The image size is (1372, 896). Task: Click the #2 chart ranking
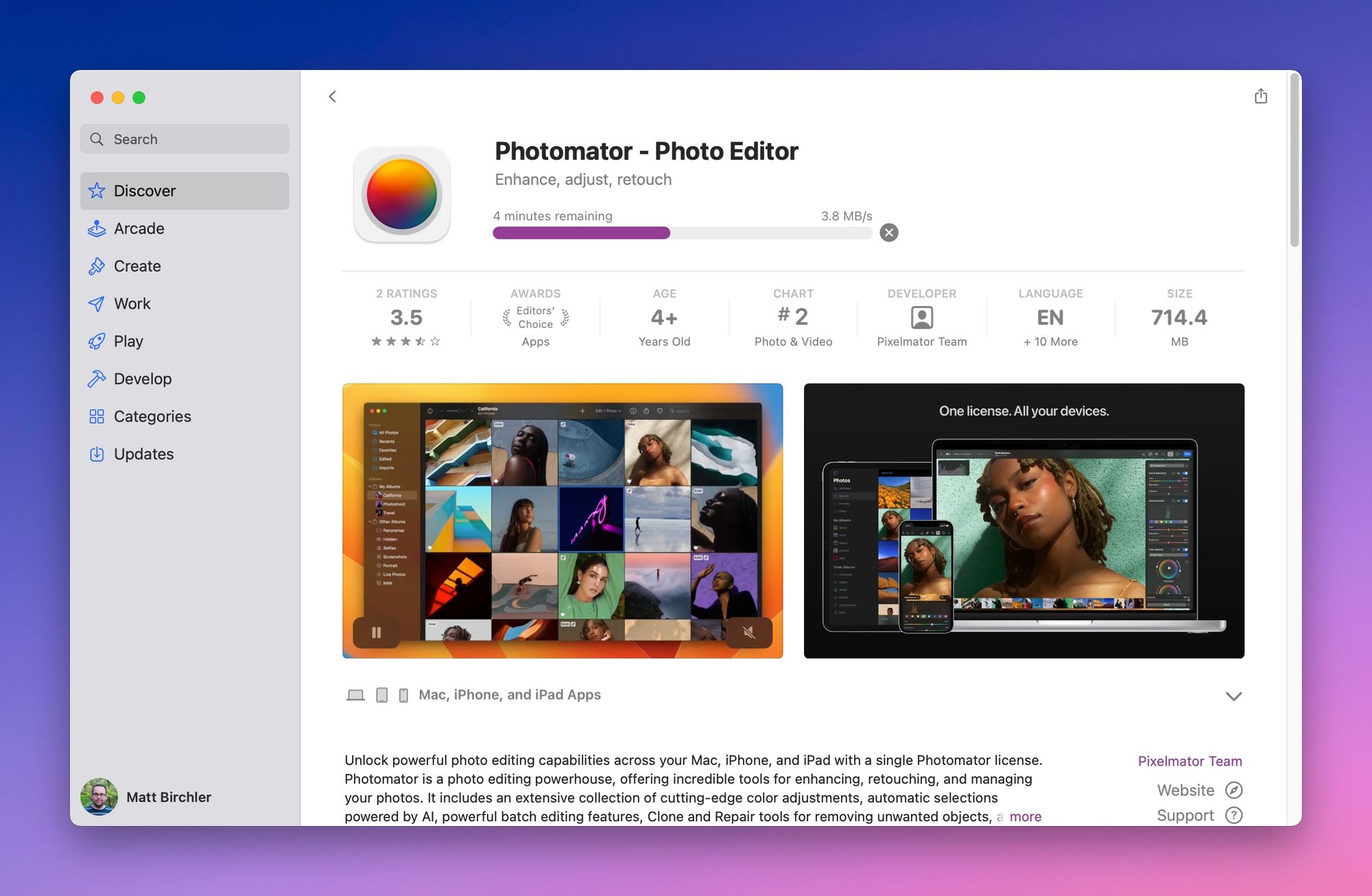click(x=793, y=316)
